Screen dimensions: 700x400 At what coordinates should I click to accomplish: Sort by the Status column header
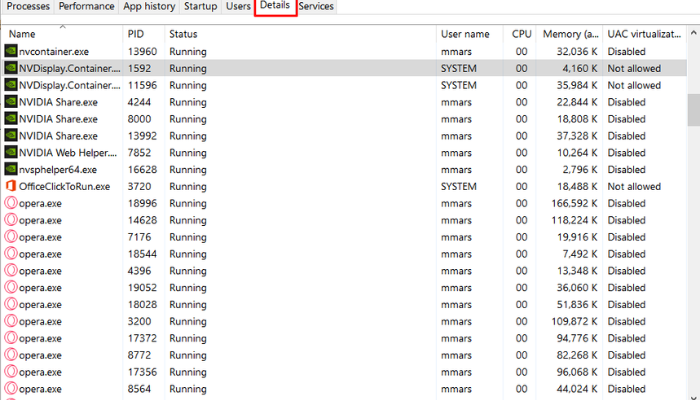click(x=300, y=34)
